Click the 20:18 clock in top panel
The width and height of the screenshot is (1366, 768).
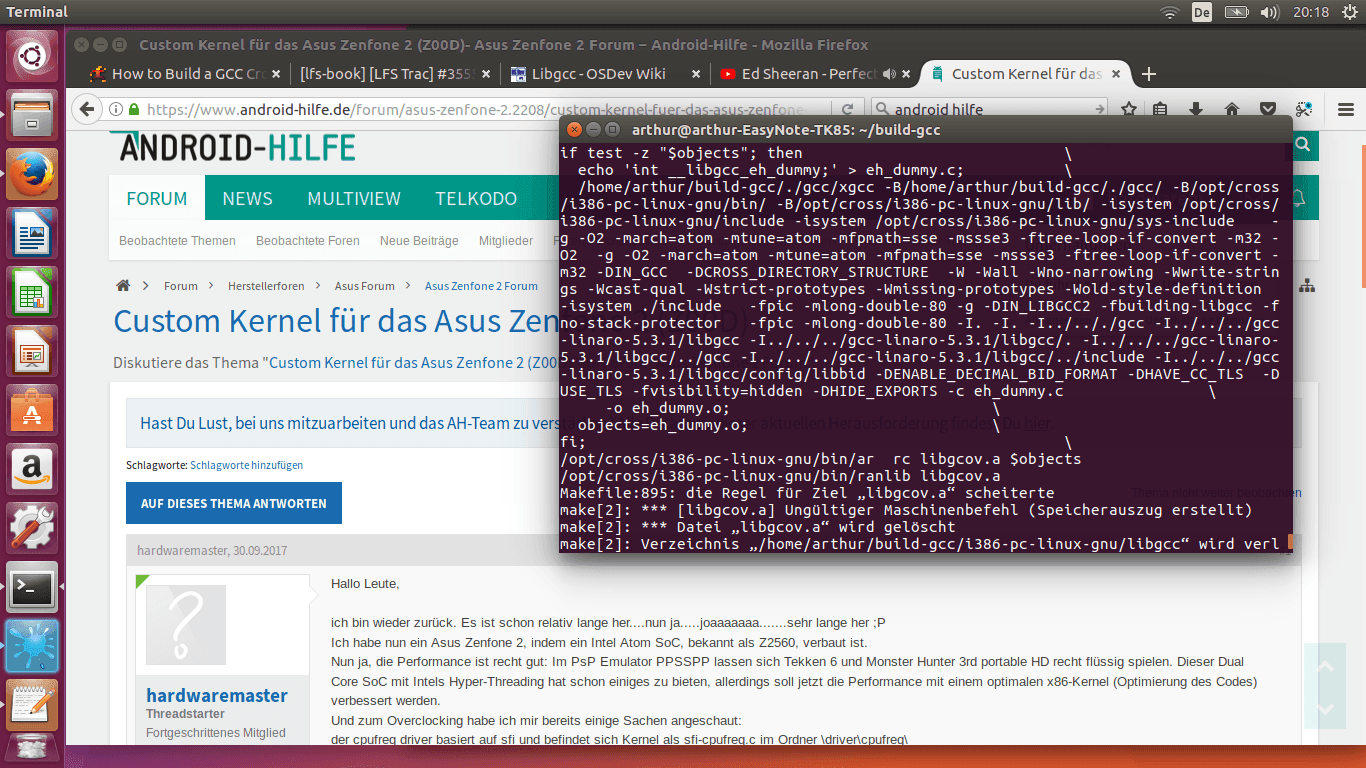pyautogui.click(x=1311, y=12)
